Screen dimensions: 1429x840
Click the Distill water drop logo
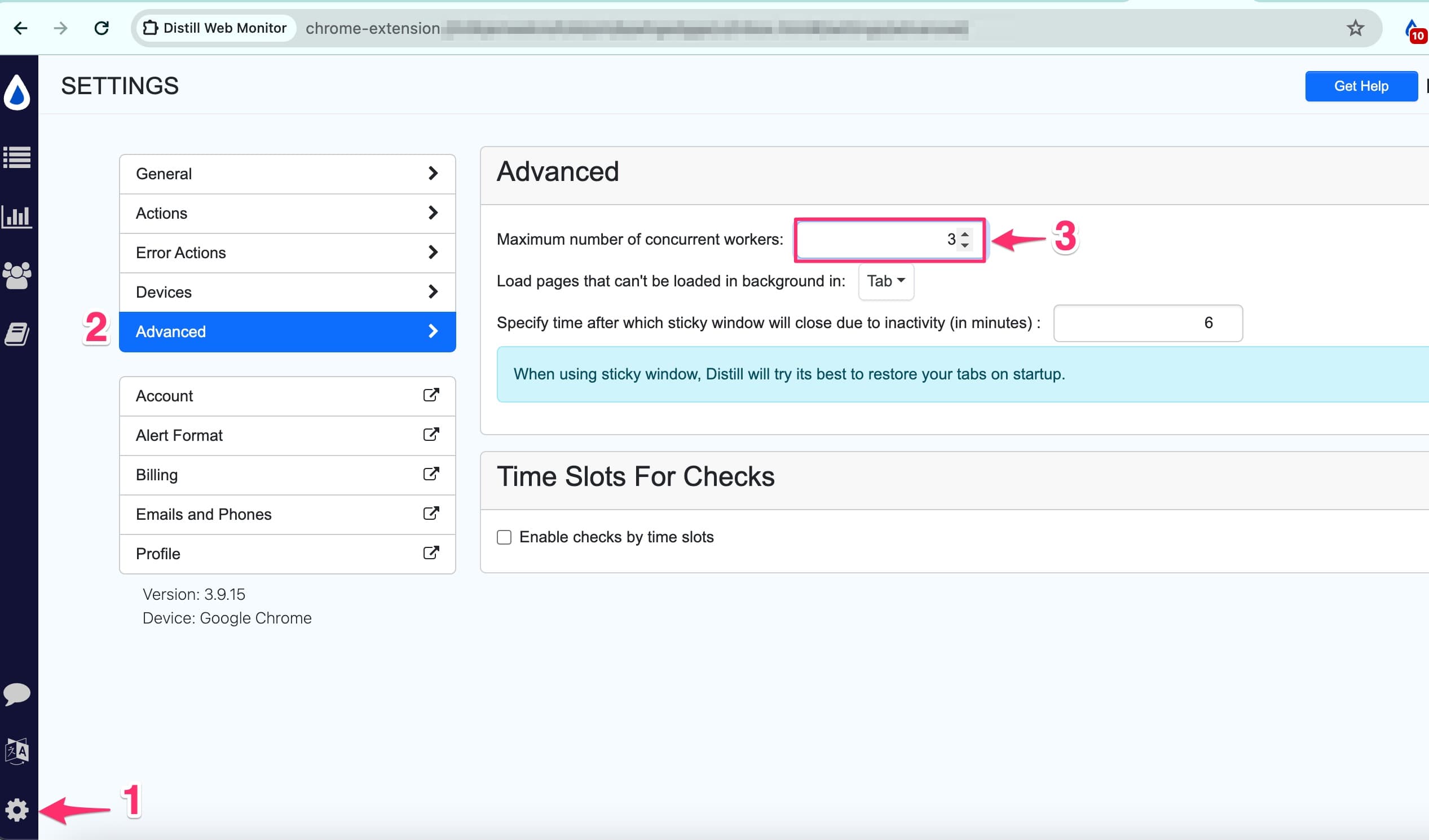17,93
